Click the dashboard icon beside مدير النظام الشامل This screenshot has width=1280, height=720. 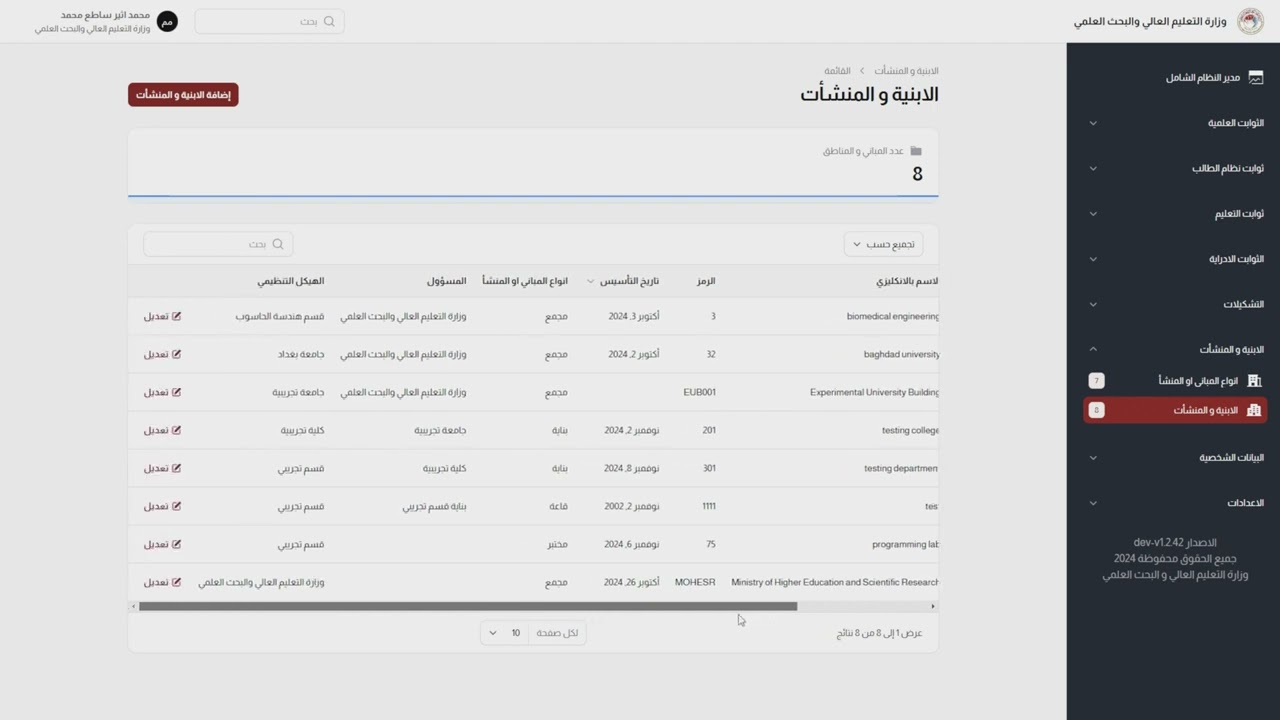[1256, 77]
